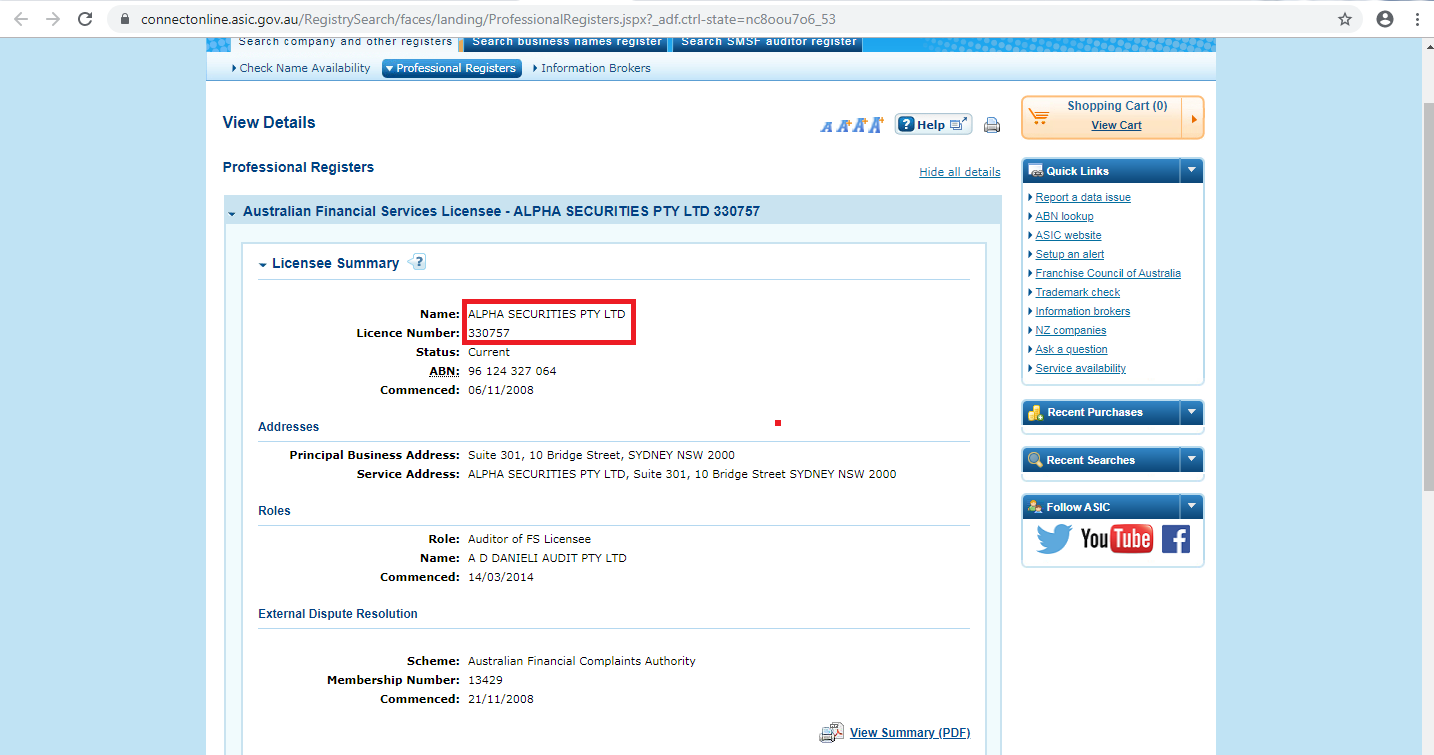This screenshot has height=755, width=1434.
Task: Click Information brokers quick link
Action: 1083,311
